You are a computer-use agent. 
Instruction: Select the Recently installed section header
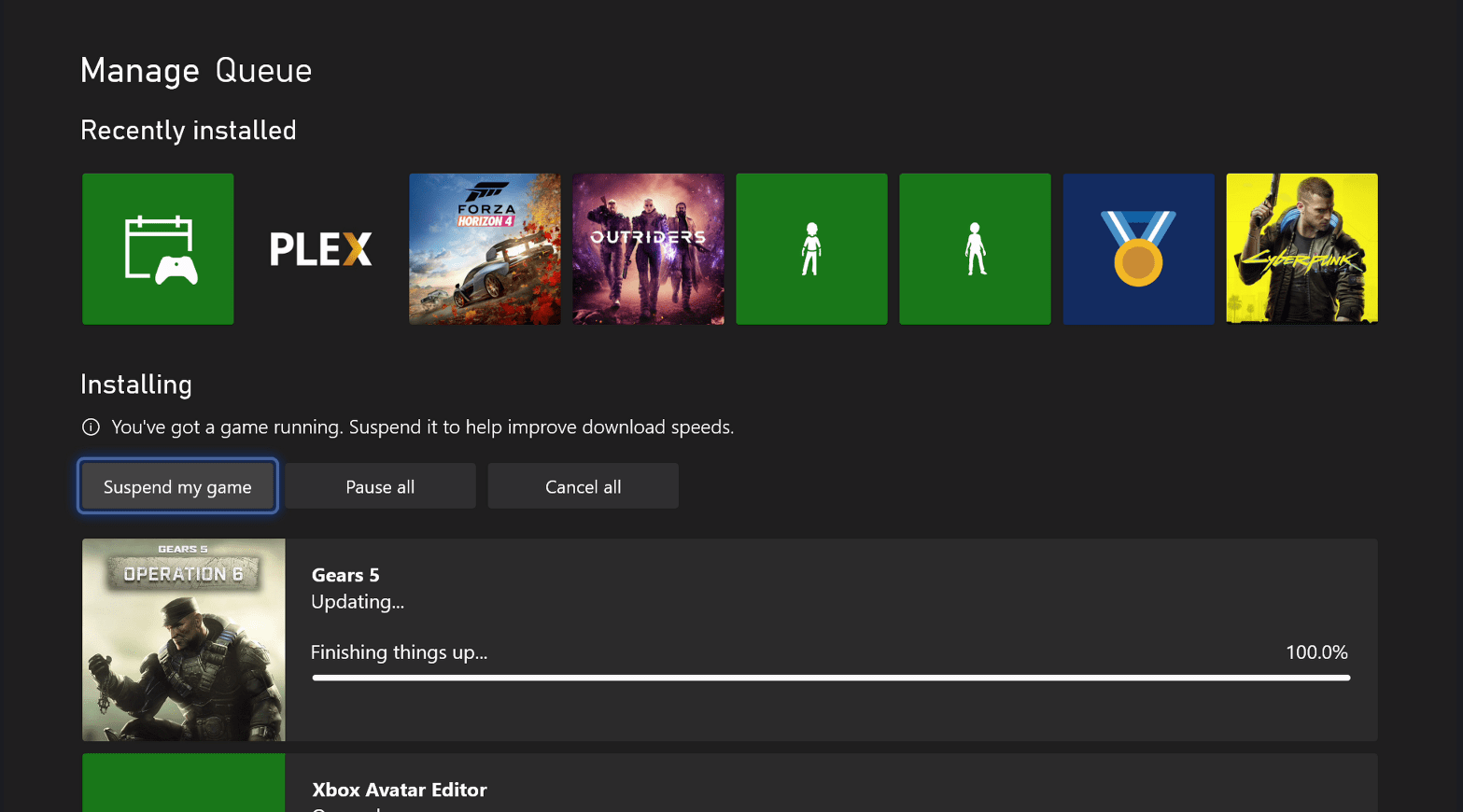pos(188,130)
